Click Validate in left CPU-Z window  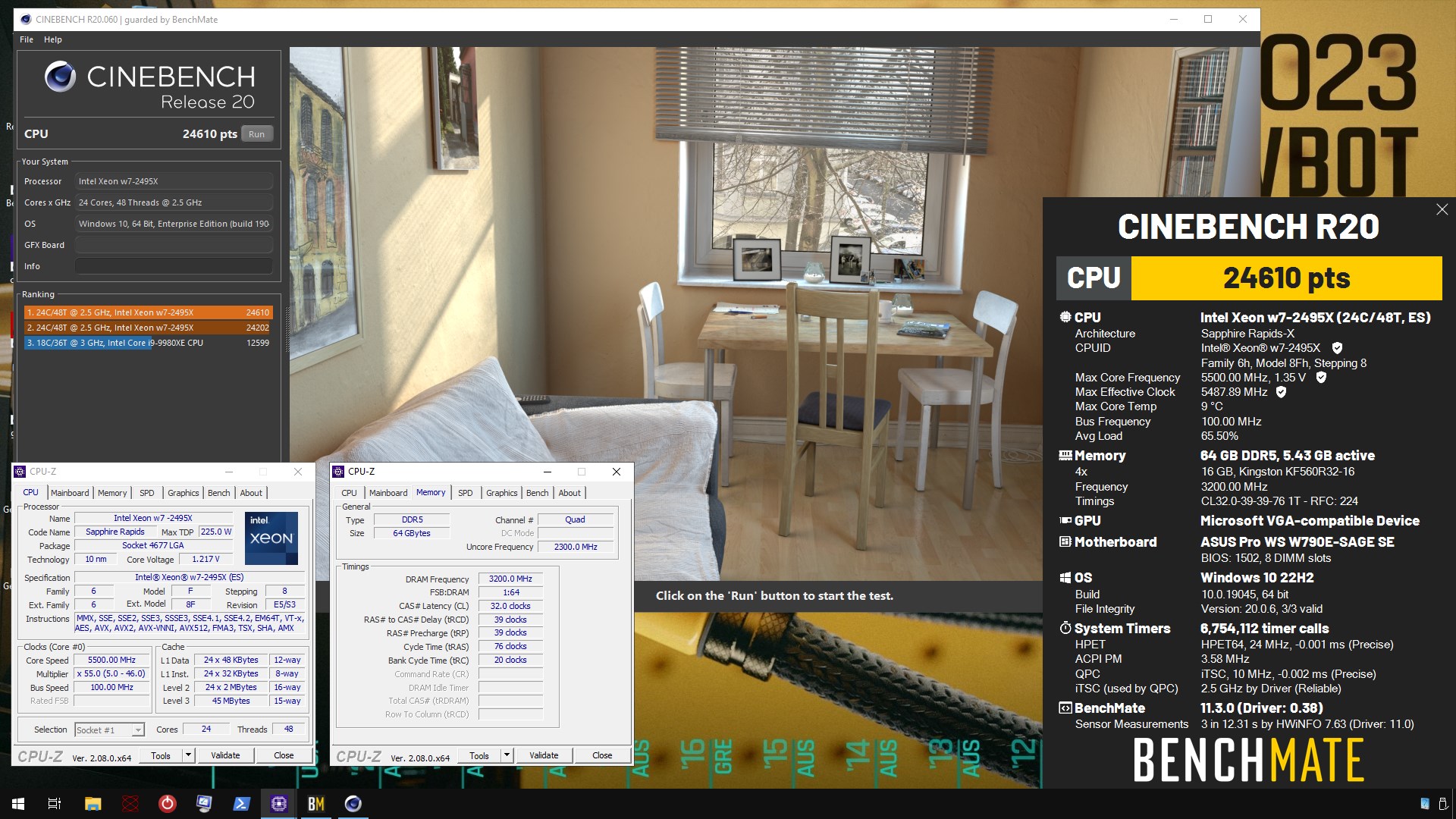[x=225, y=755]
